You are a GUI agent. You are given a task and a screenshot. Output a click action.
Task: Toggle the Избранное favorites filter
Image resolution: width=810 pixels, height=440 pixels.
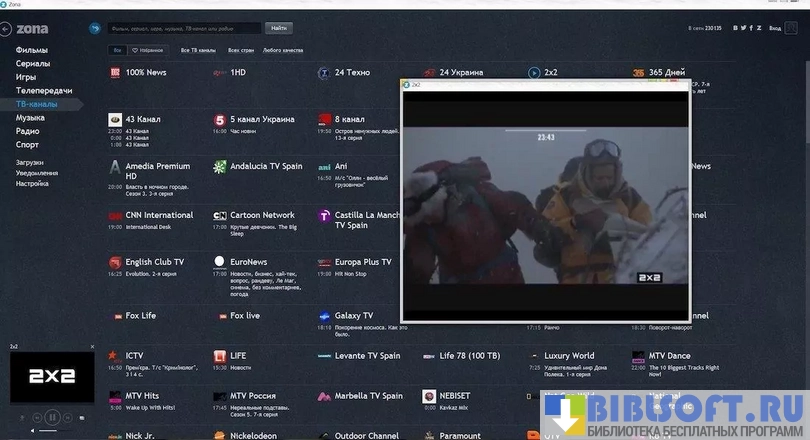[149, 49]
